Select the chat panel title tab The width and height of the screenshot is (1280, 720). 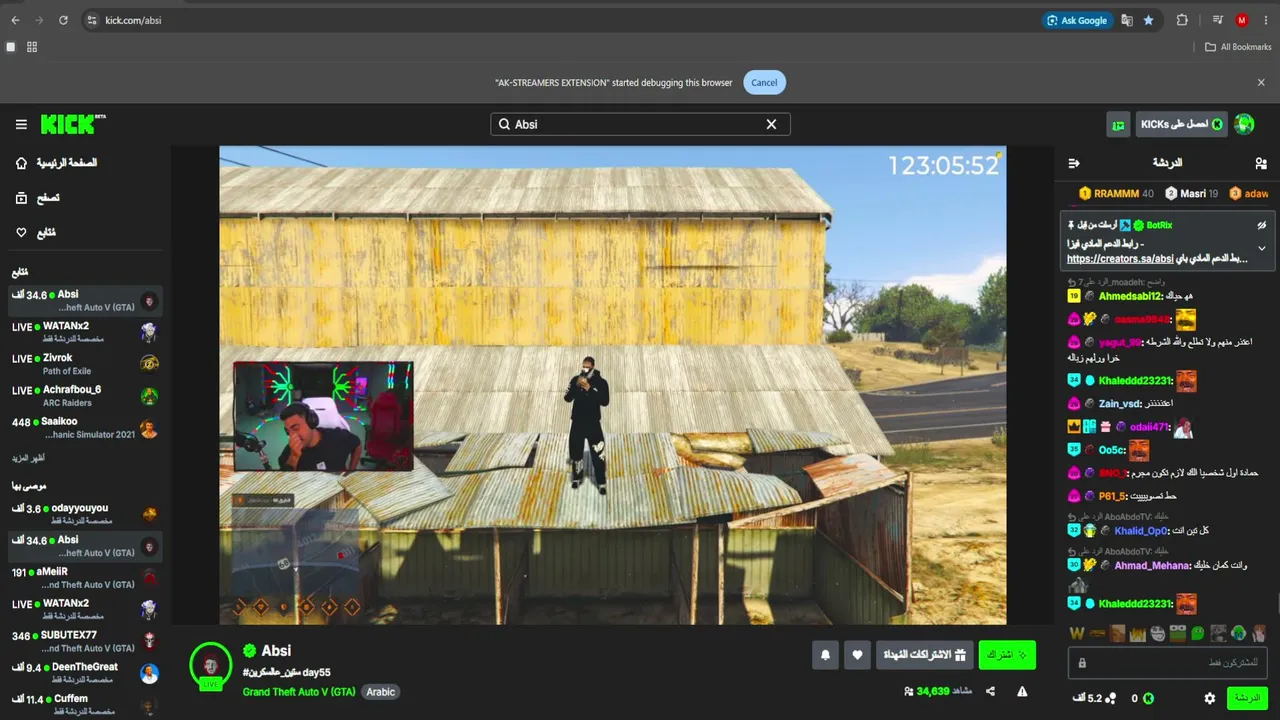tap(1167, 163)
